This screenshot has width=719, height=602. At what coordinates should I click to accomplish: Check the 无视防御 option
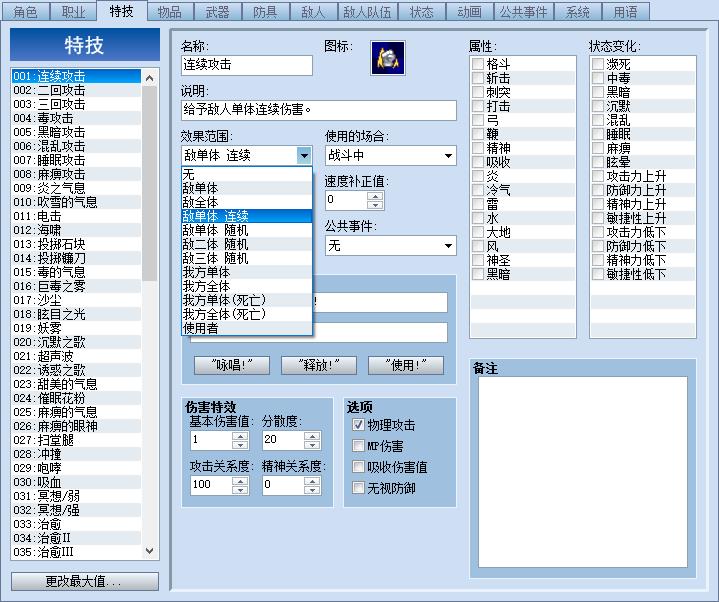(358, 488)
